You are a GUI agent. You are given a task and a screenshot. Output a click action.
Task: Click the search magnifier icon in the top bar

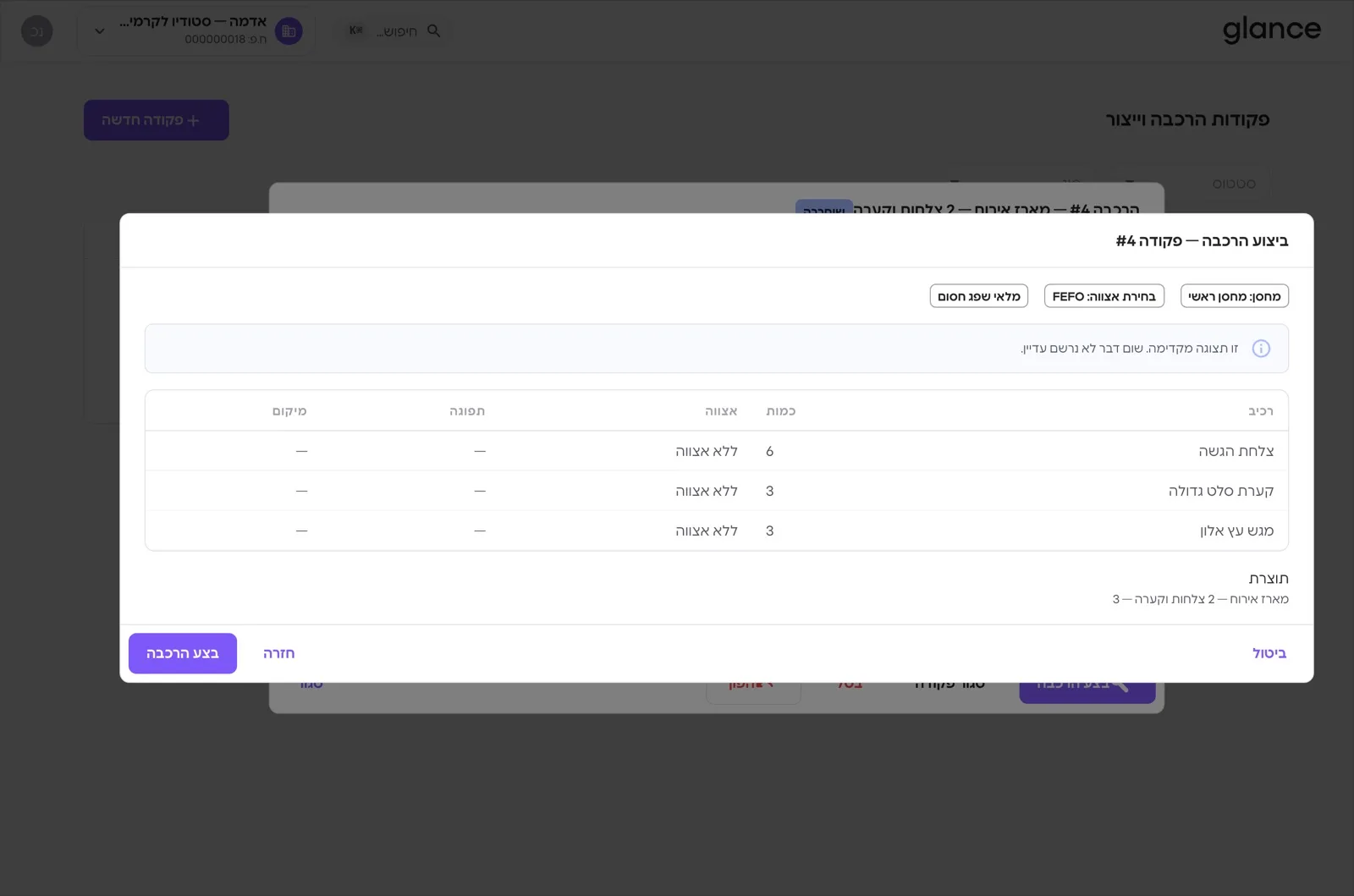pos(434,31)
